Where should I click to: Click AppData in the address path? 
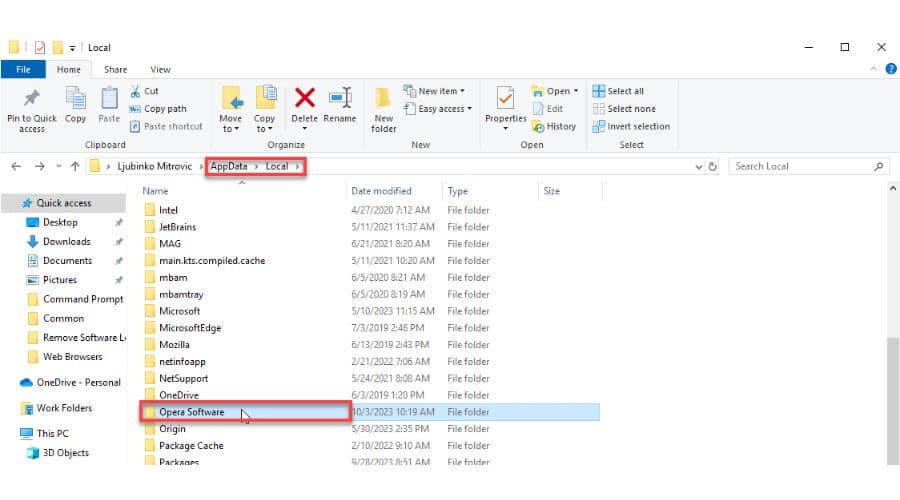pyautogui.click(x=228, y=166)
